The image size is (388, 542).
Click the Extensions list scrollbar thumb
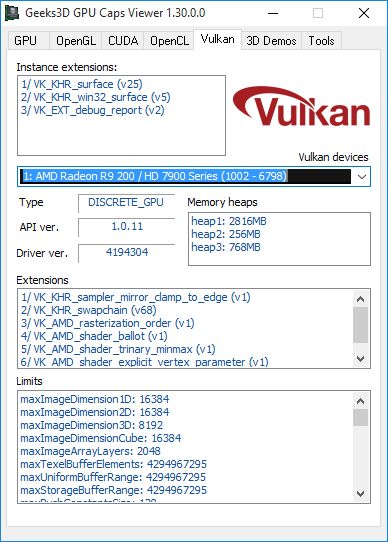[x=360, y=325]
